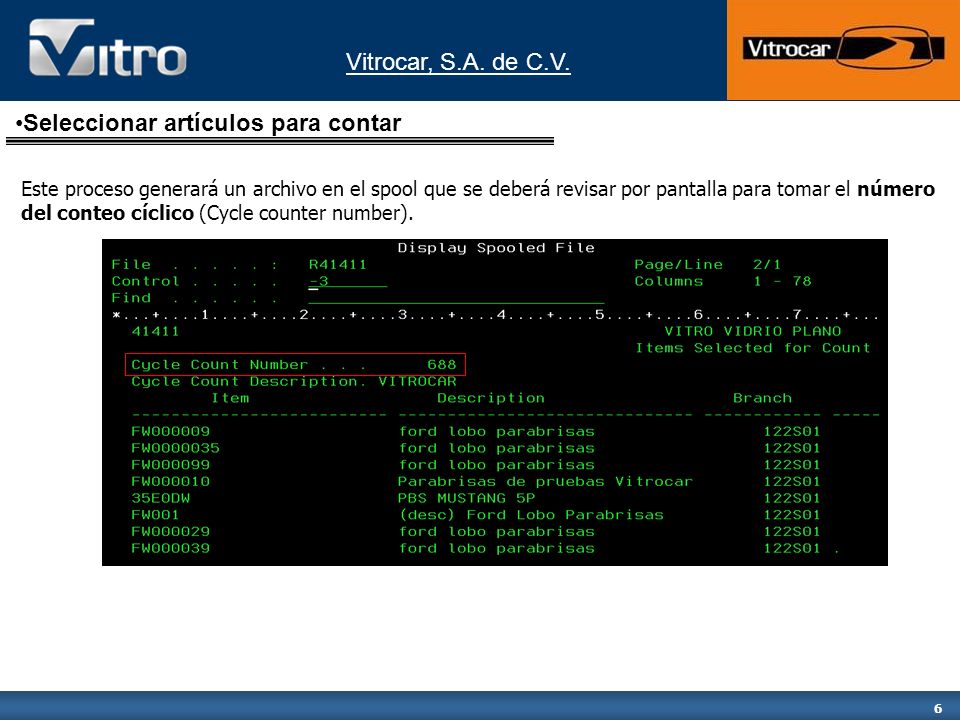Click the Branch column header
This screenshot has width=960, height=720.
click(x=762, y=398)
